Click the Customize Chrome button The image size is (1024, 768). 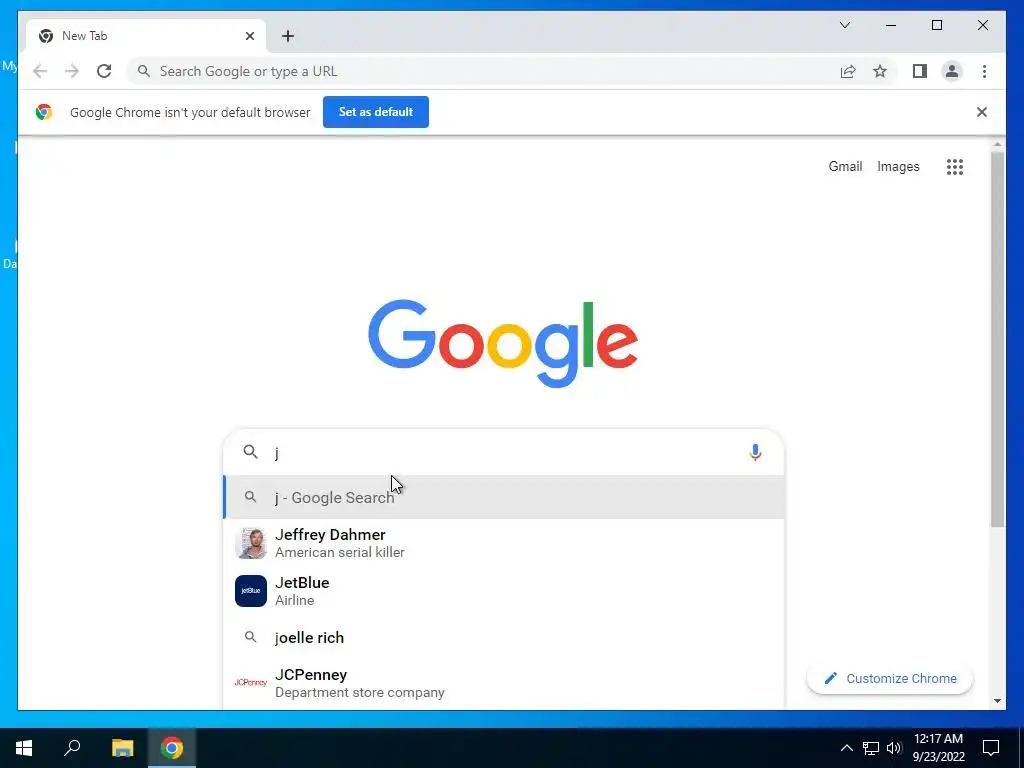click(889, 679)
